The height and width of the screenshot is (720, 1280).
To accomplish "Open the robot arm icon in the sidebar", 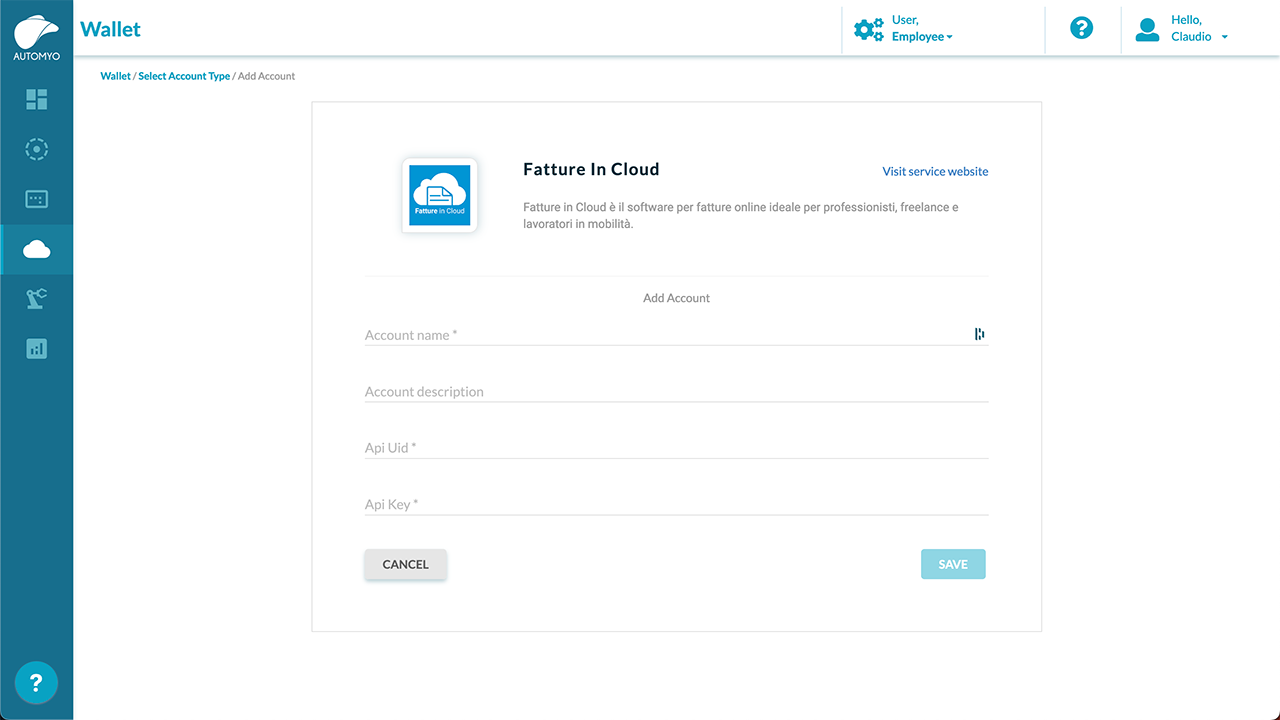I will click(37, 298).
